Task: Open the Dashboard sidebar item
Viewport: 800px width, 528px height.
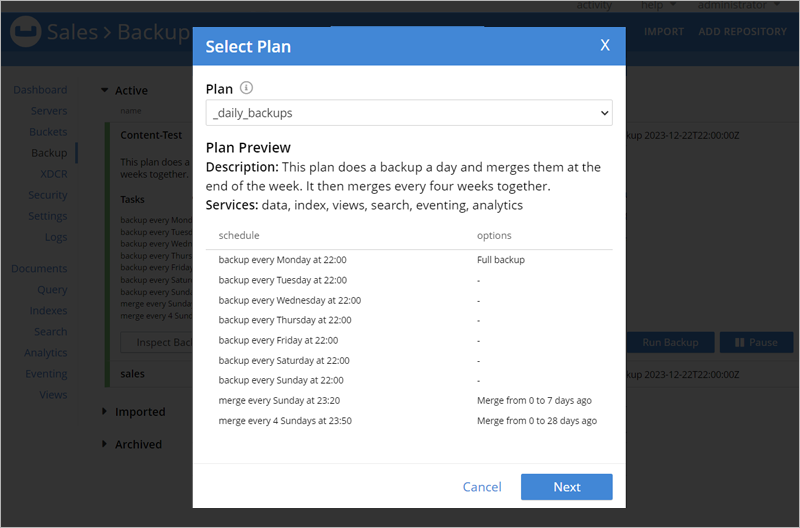Action: click(x=40, y=90)
